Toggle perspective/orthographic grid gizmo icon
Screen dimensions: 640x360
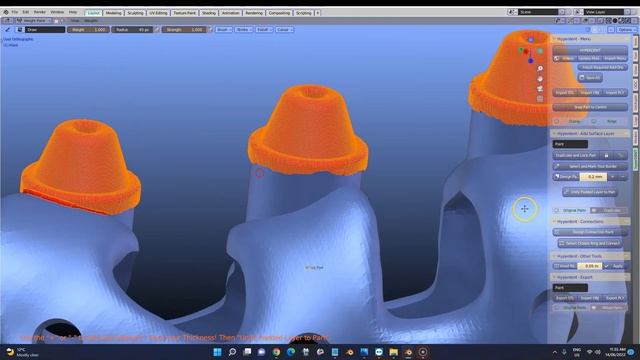(540, 99)
